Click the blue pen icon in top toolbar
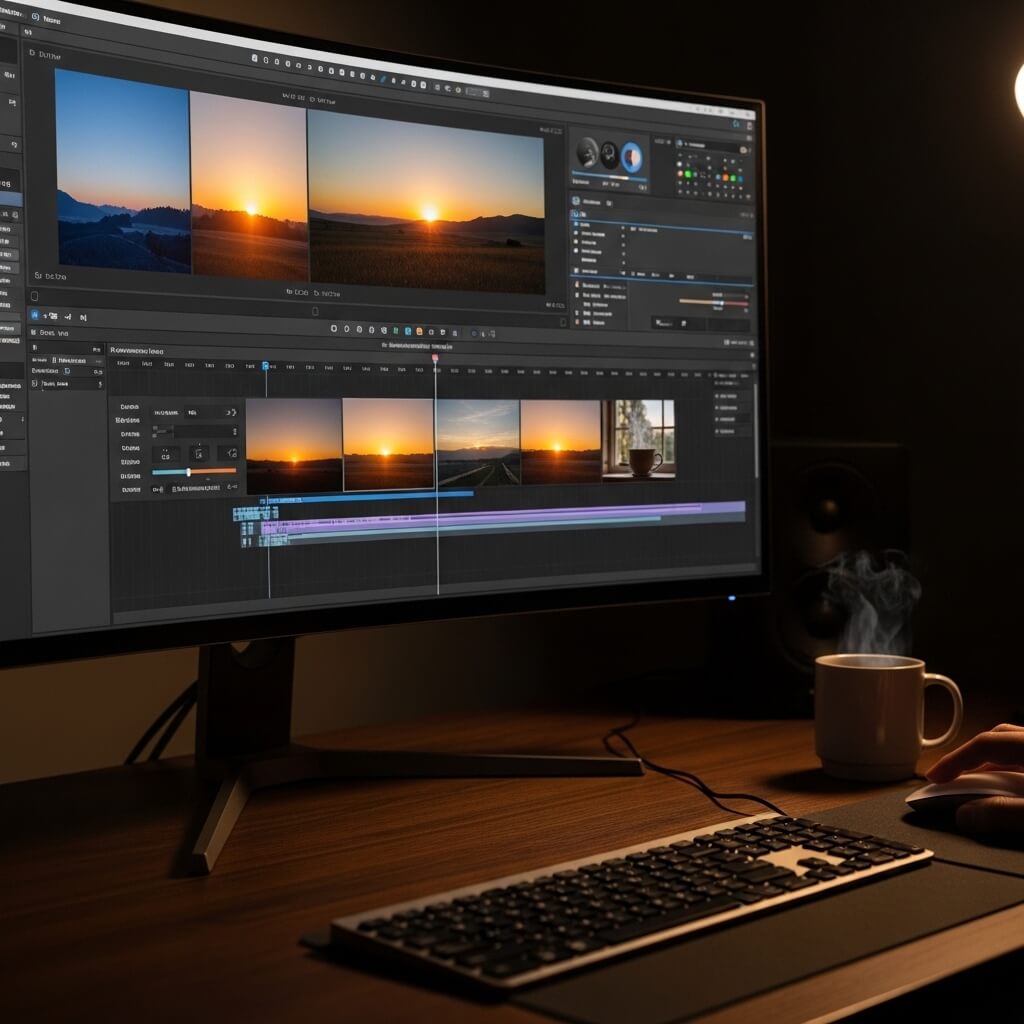The width and height of the screenshot is (1024, 1024). [383, 77]
